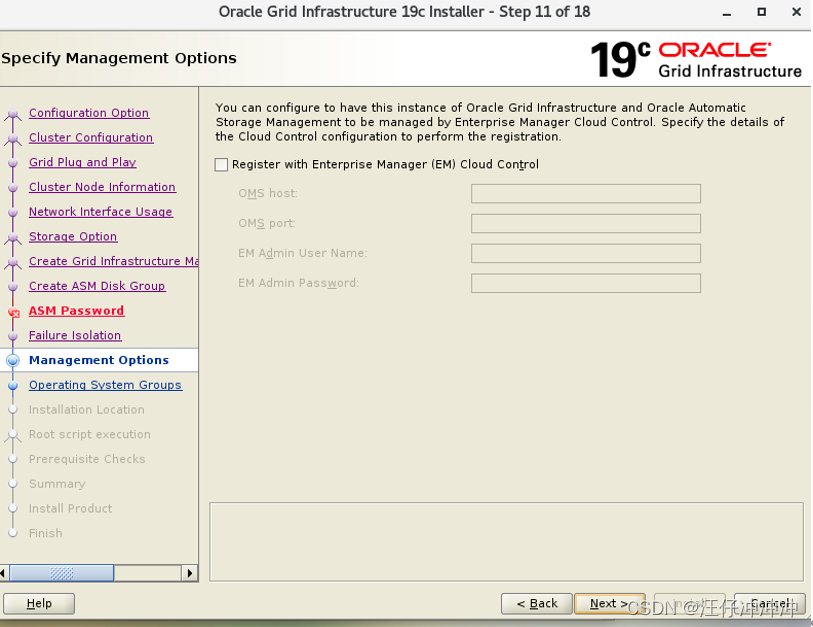Image resolution: width=813 pixels, height=627 pixels.
Task: Click the step node icon beside Configuration Option
Action: 13,115
